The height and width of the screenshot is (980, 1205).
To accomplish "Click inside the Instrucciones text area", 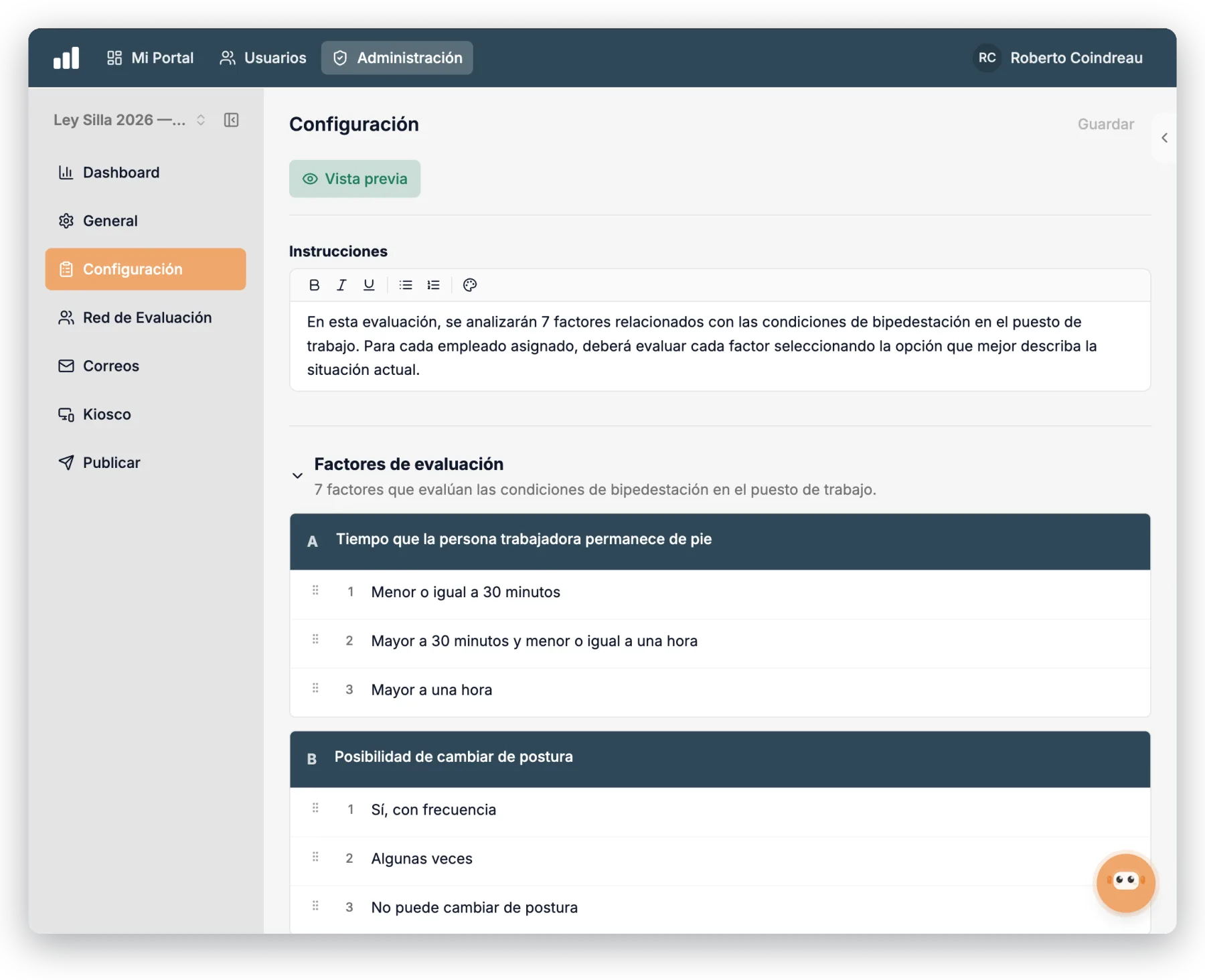I will [720, 346].
